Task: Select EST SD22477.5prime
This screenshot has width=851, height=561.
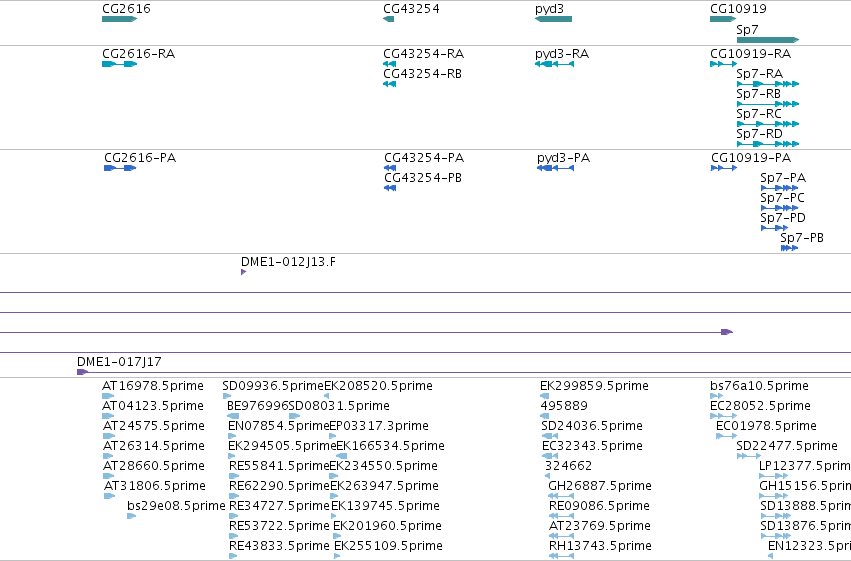Action: (x=749, y=456)
